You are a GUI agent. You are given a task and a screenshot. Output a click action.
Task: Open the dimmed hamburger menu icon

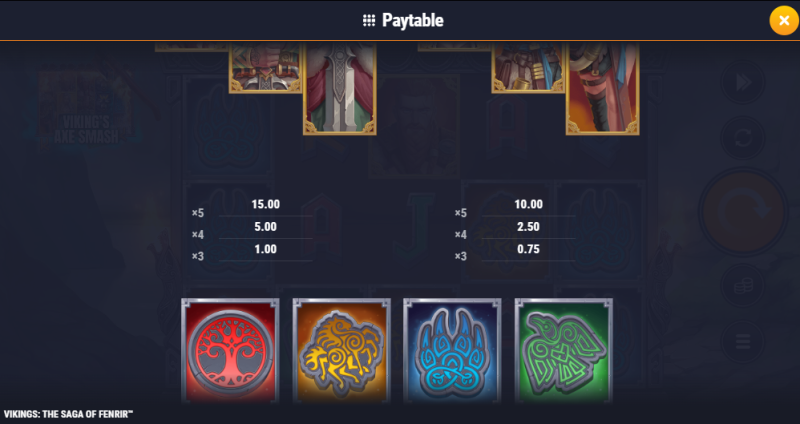click(743, 341)
